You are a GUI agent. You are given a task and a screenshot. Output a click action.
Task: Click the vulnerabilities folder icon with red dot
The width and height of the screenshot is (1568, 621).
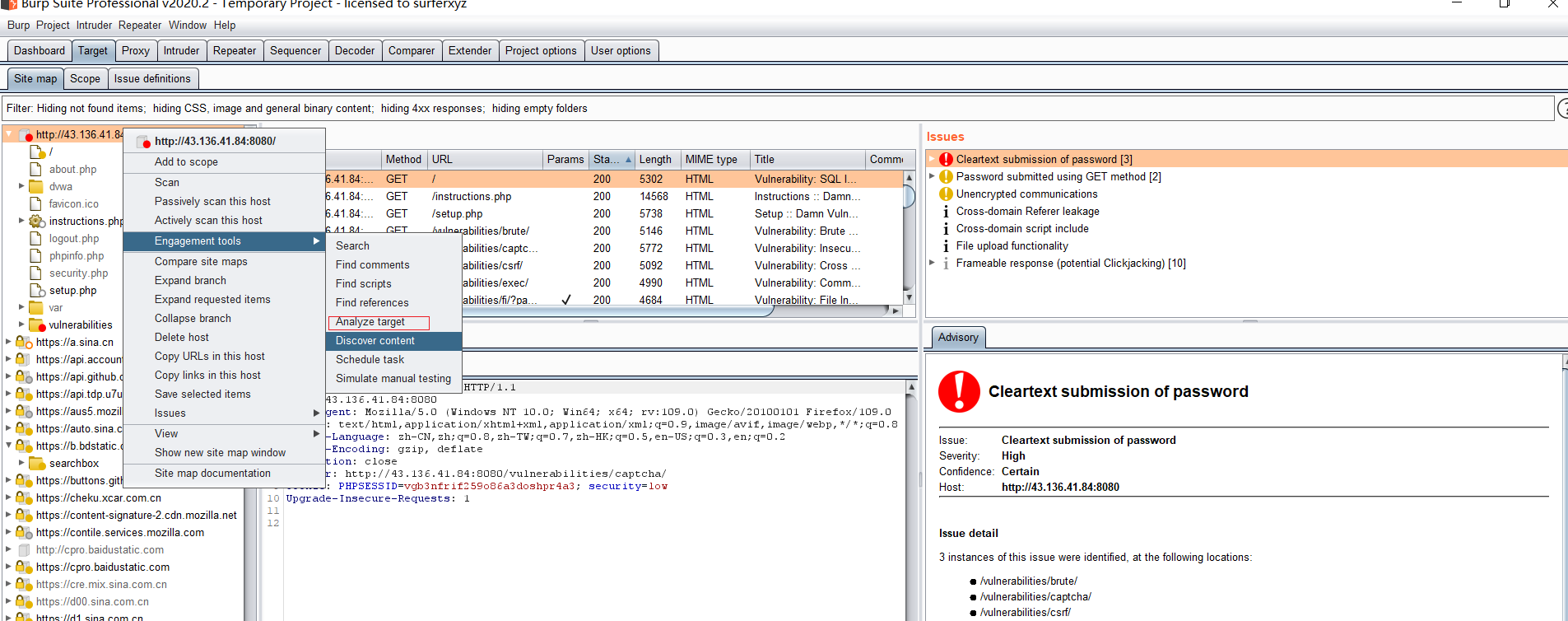[36, 325]
